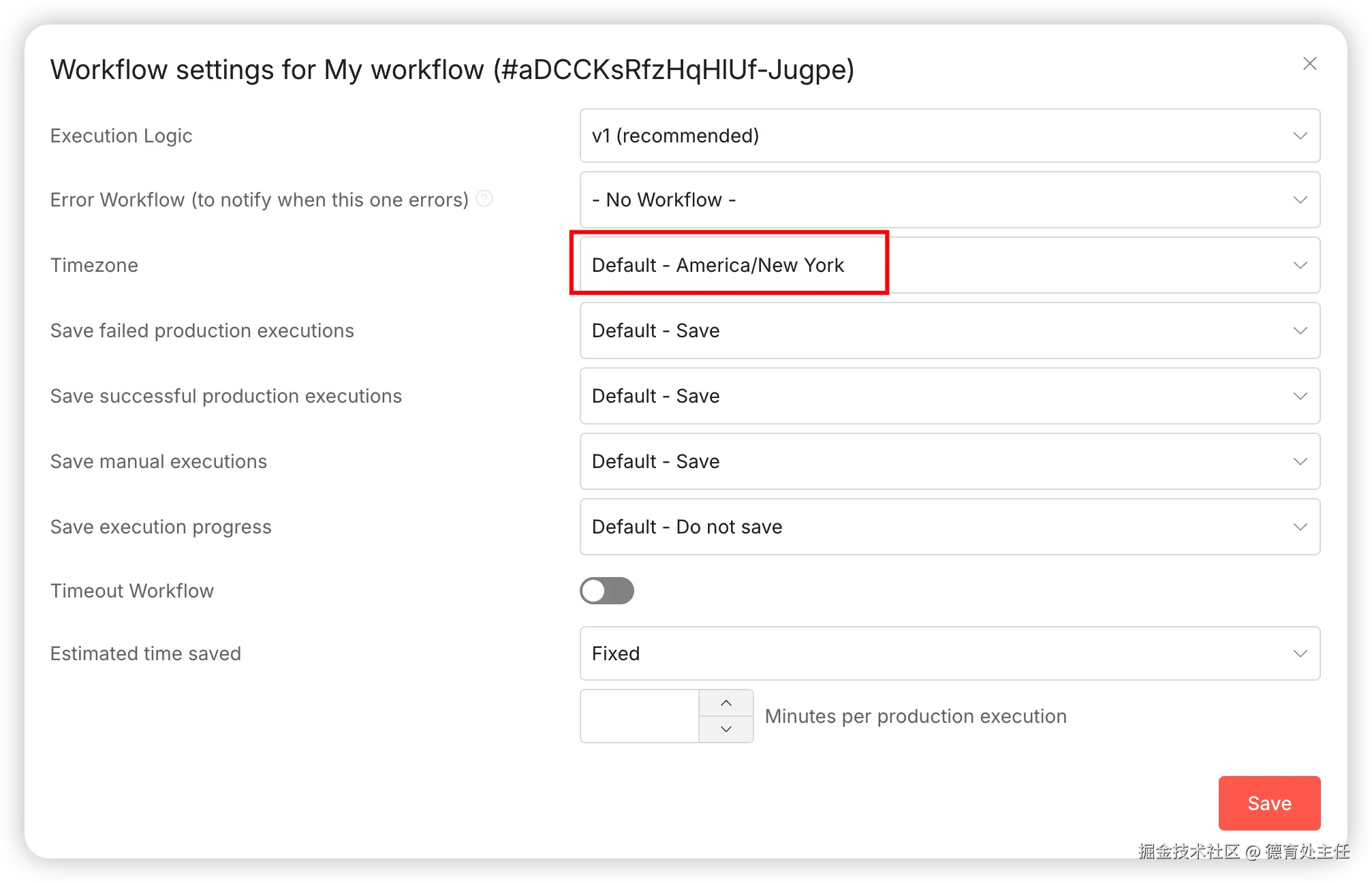Click the chevron on the Fixed selector
The width and height of the screenshot is (1372, 883).
tap(1300, 653)
